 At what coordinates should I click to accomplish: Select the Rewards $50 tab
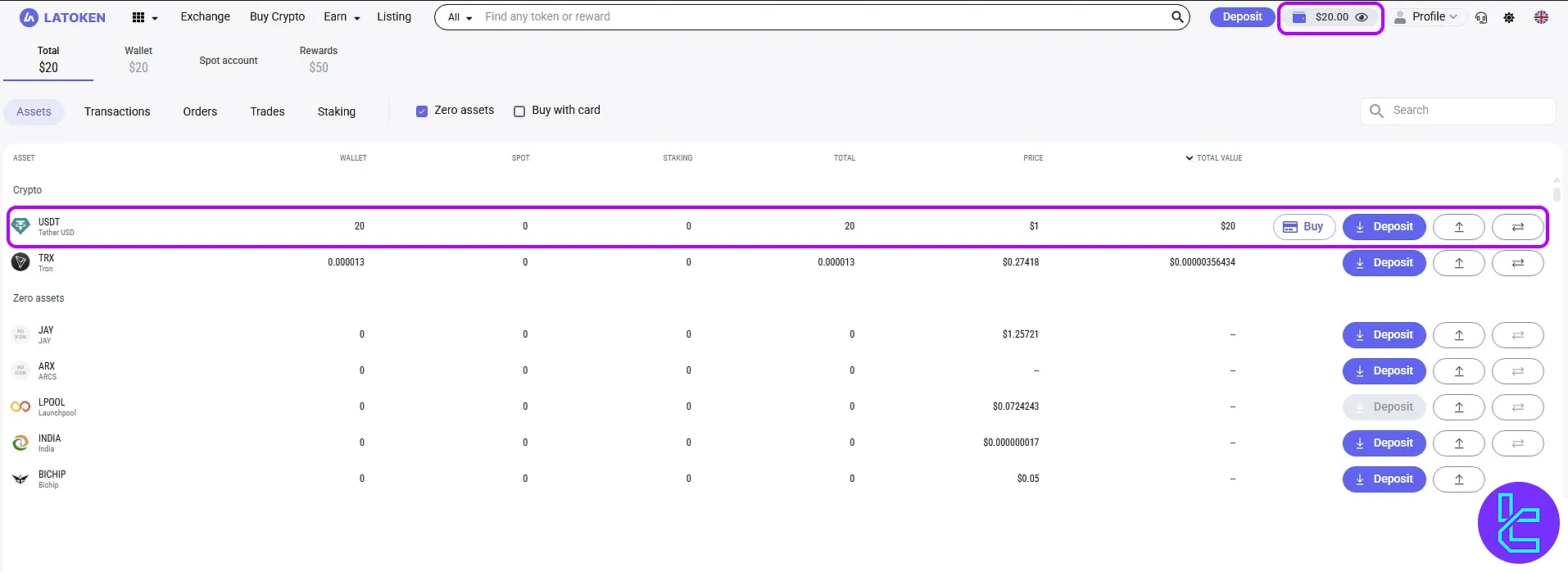(319, 60)
